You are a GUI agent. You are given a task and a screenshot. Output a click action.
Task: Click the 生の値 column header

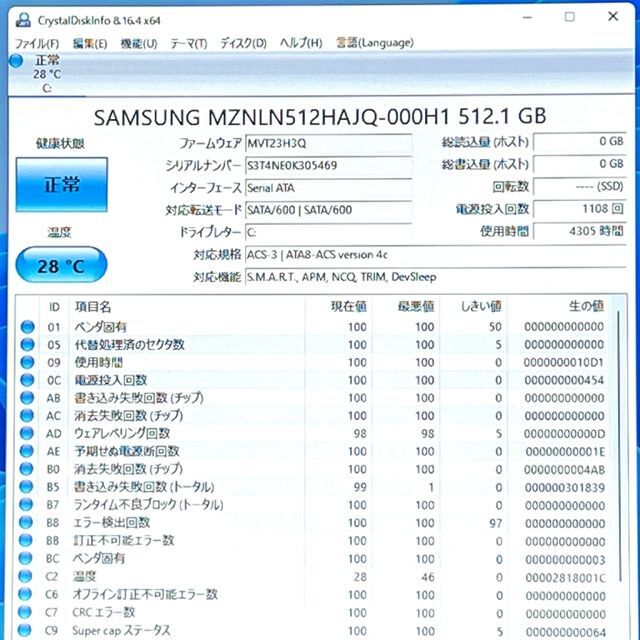[586, 306]
